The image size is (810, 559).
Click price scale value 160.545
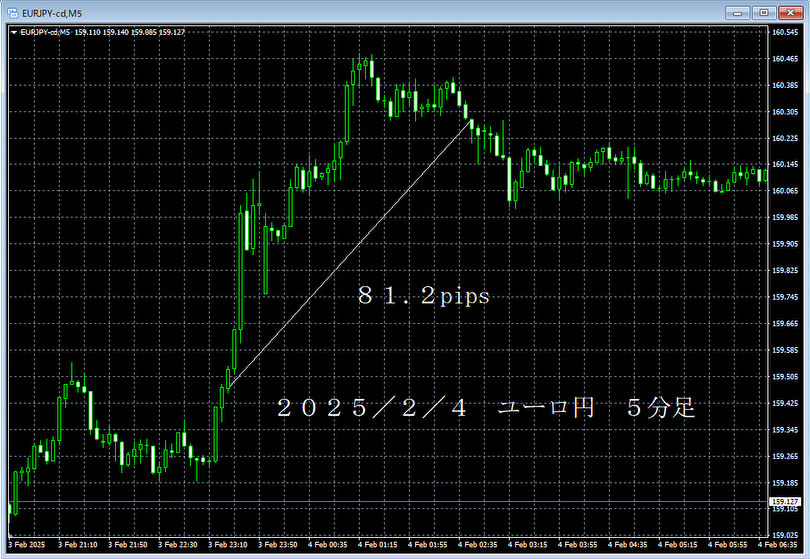785,32
